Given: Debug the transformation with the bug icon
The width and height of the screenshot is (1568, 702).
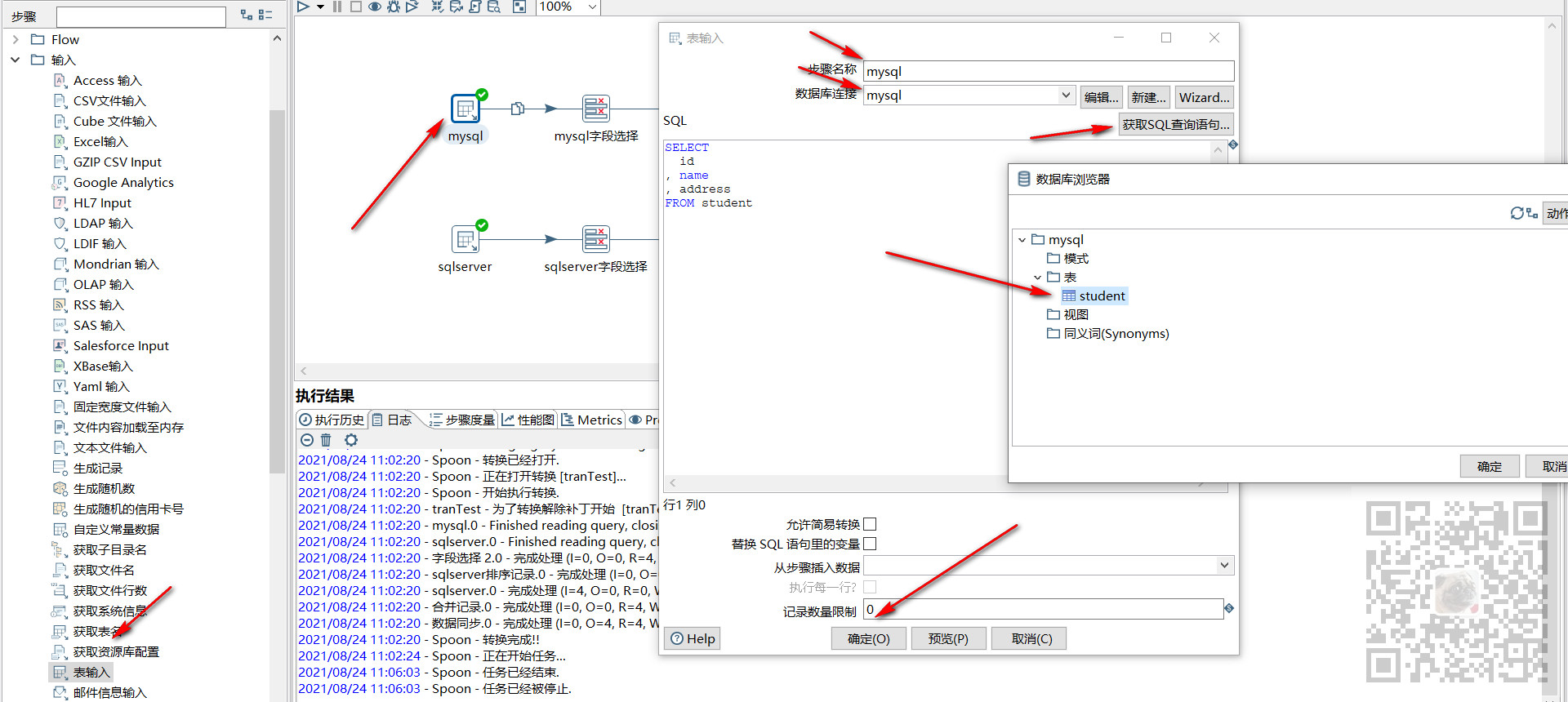Looking at the screenshot, I should tap(394, 7).
